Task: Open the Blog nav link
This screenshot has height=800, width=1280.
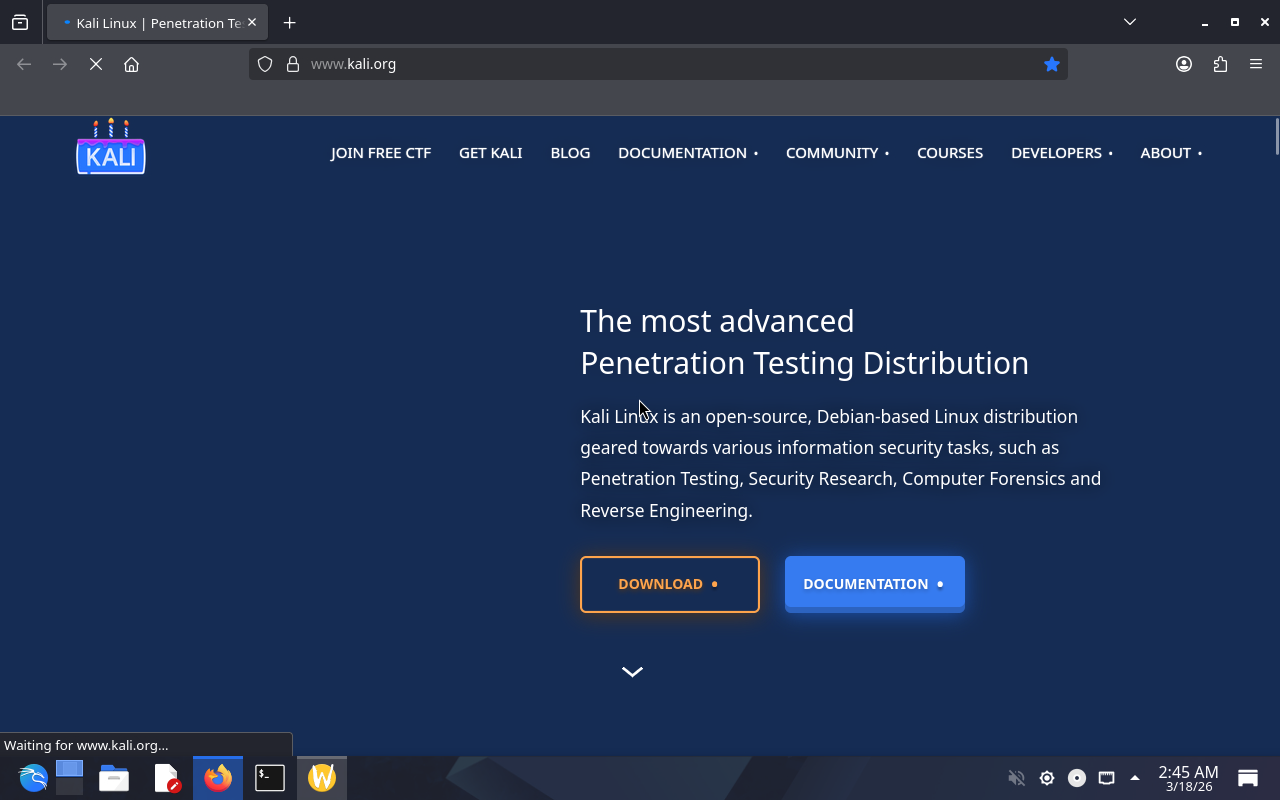Action: (x=570, y=153)
